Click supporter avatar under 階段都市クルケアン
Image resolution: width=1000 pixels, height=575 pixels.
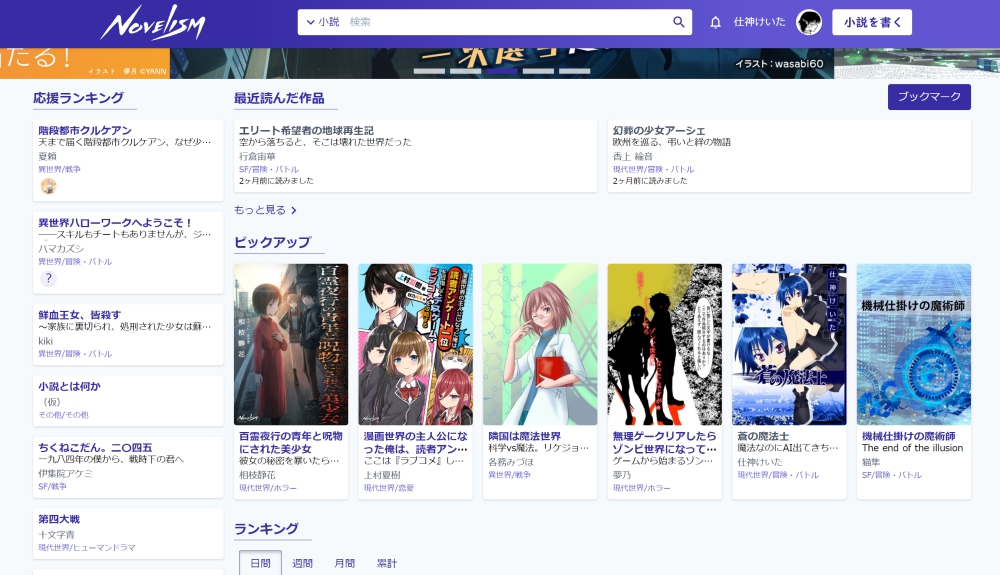(x=48, y=186)
